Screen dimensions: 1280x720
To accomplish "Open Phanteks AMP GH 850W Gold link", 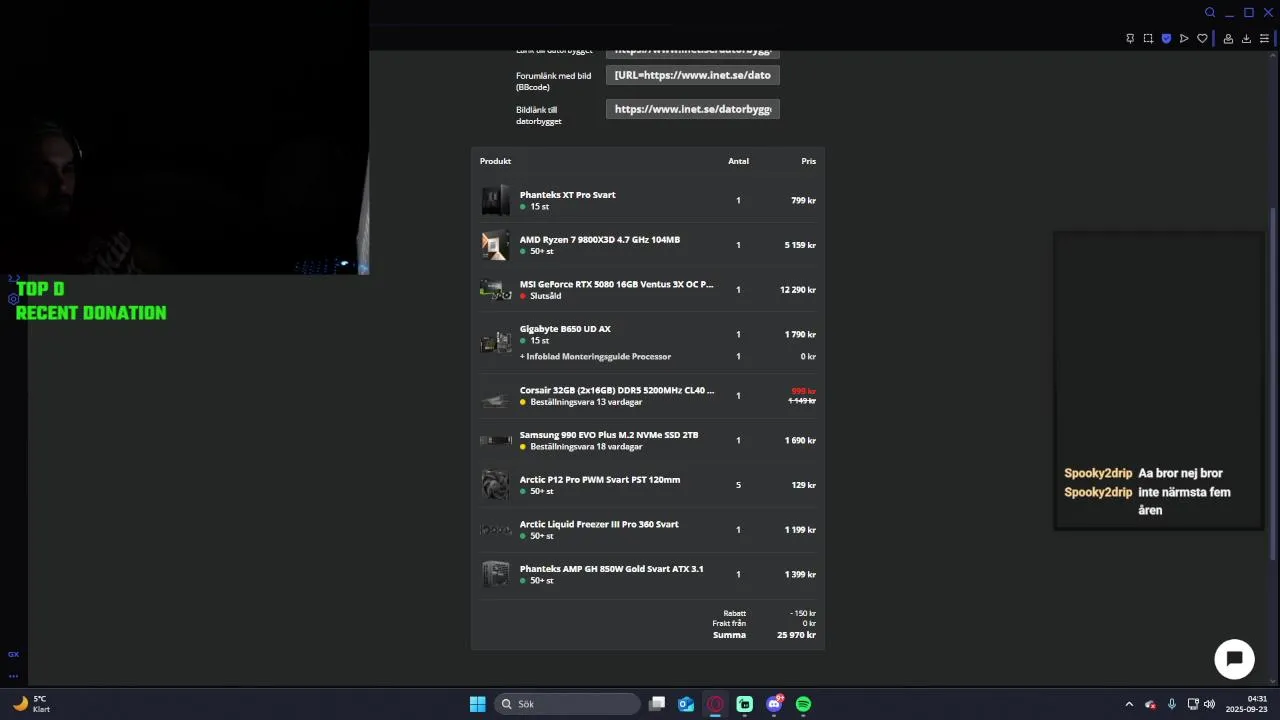I will 611,569.
